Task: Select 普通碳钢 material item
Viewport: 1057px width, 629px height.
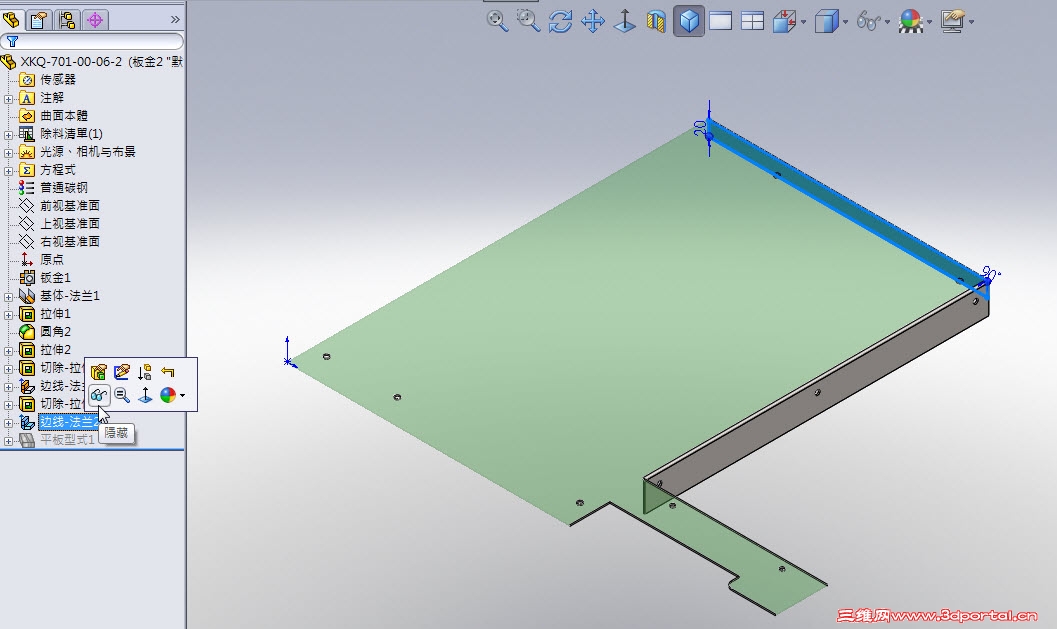Action: click(64, 187)
